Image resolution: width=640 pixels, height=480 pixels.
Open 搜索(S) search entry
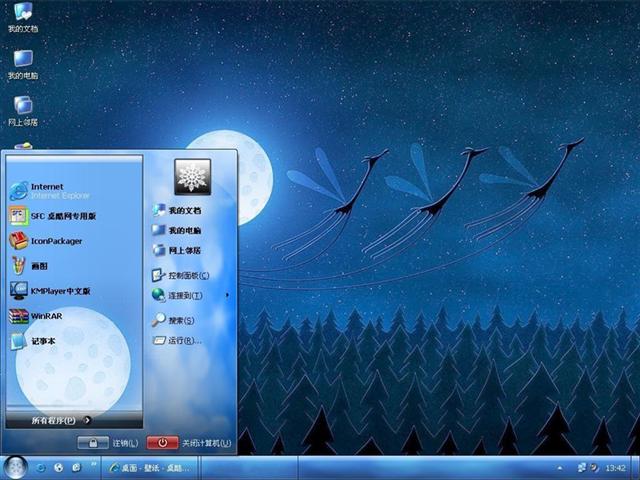(173, 320)
